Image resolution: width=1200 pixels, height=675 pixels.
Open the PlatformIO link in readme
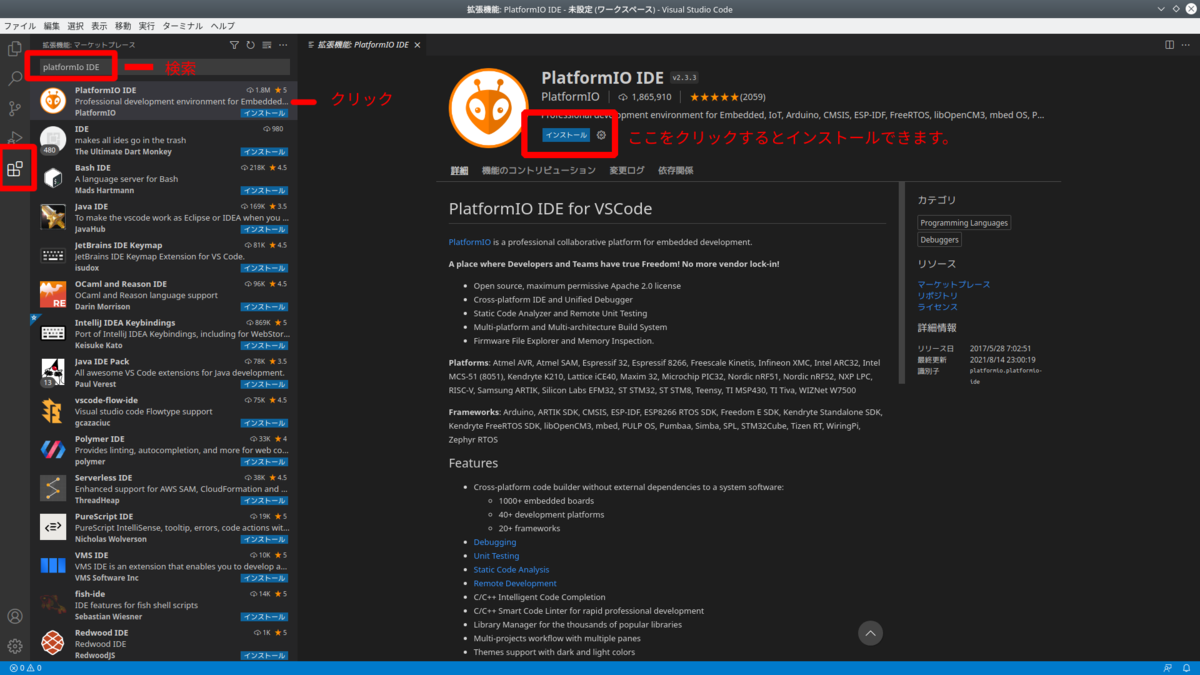click(470, 242)
